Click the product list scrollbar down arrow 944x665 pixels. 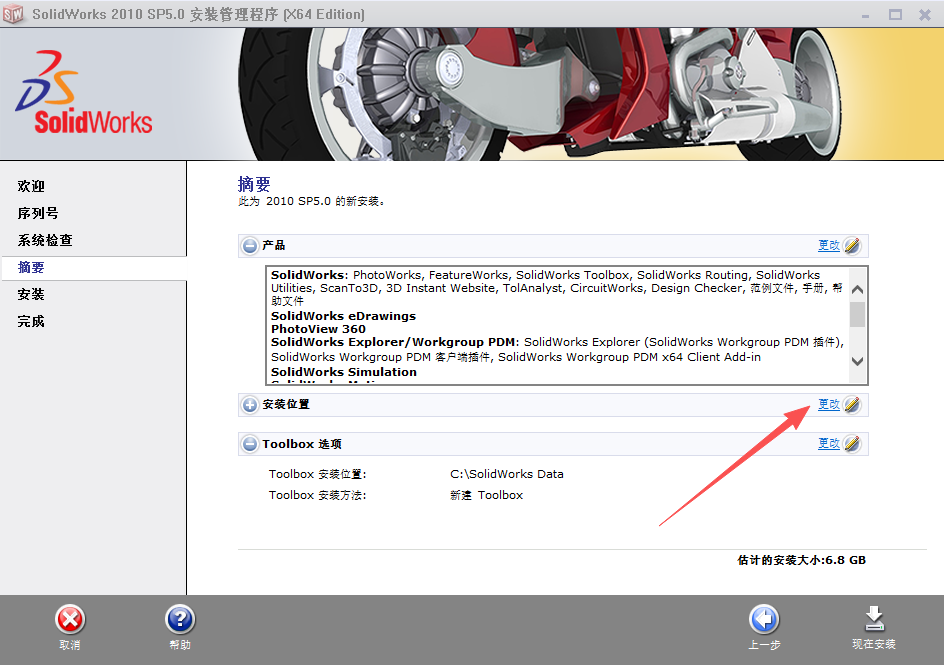click(x=857, y=363)
